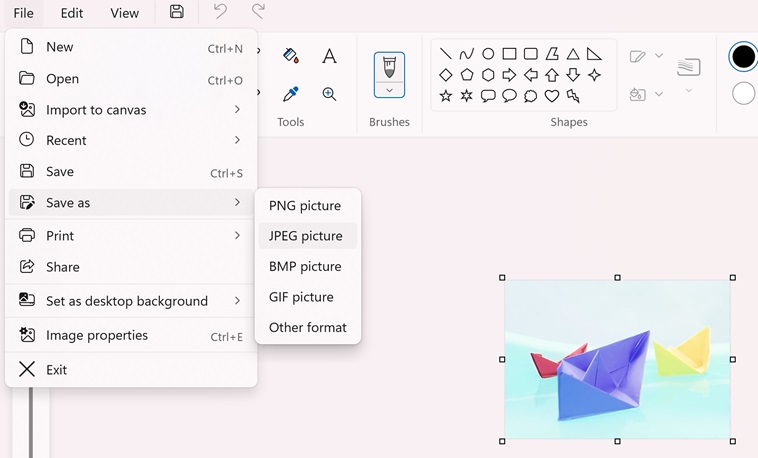Screen dimensions: 758x458
Task: Choose JPEG picture from Save as submenu
Action: [306, 236]
